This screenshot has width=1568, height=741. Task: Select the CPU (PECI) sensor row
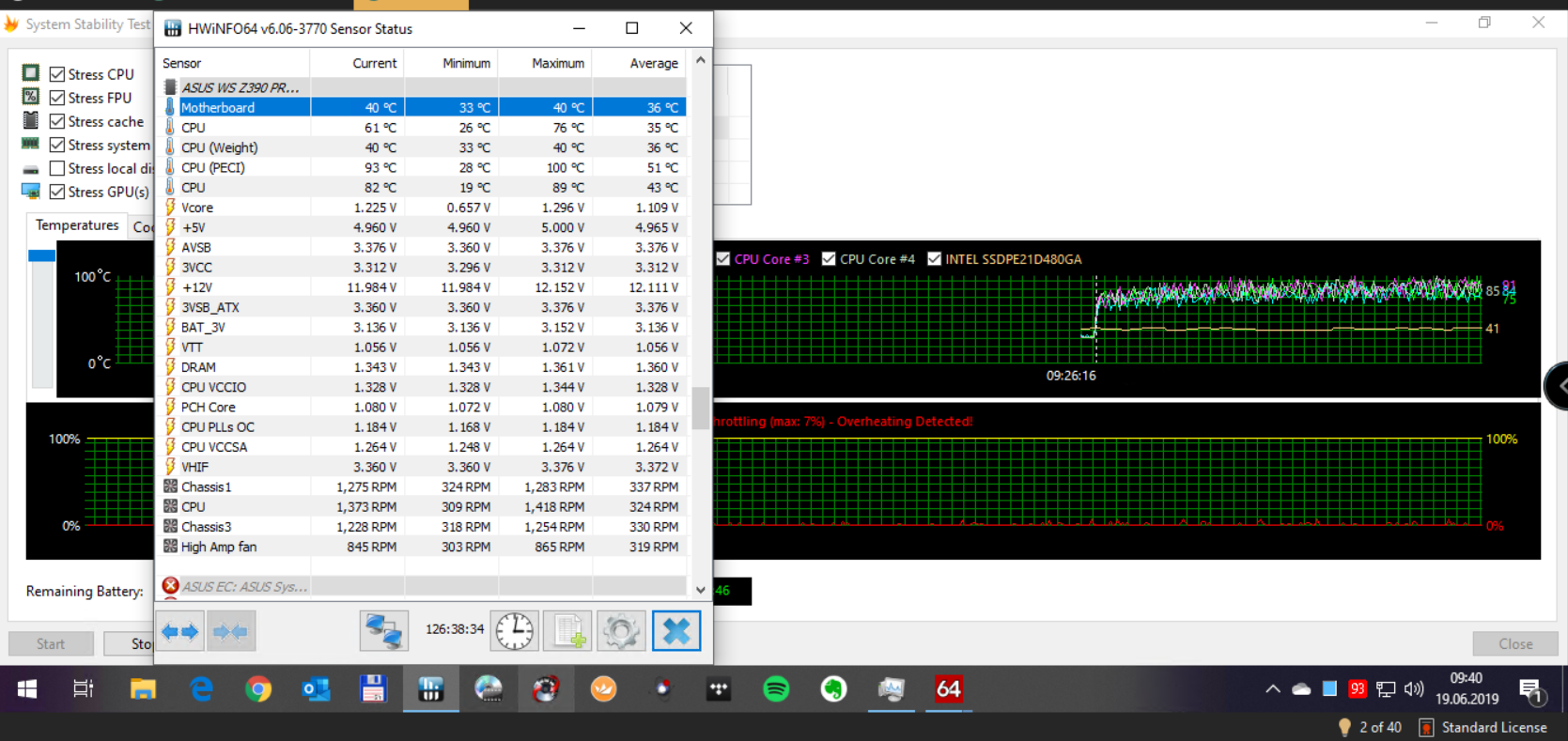click(x=423, y=167)
